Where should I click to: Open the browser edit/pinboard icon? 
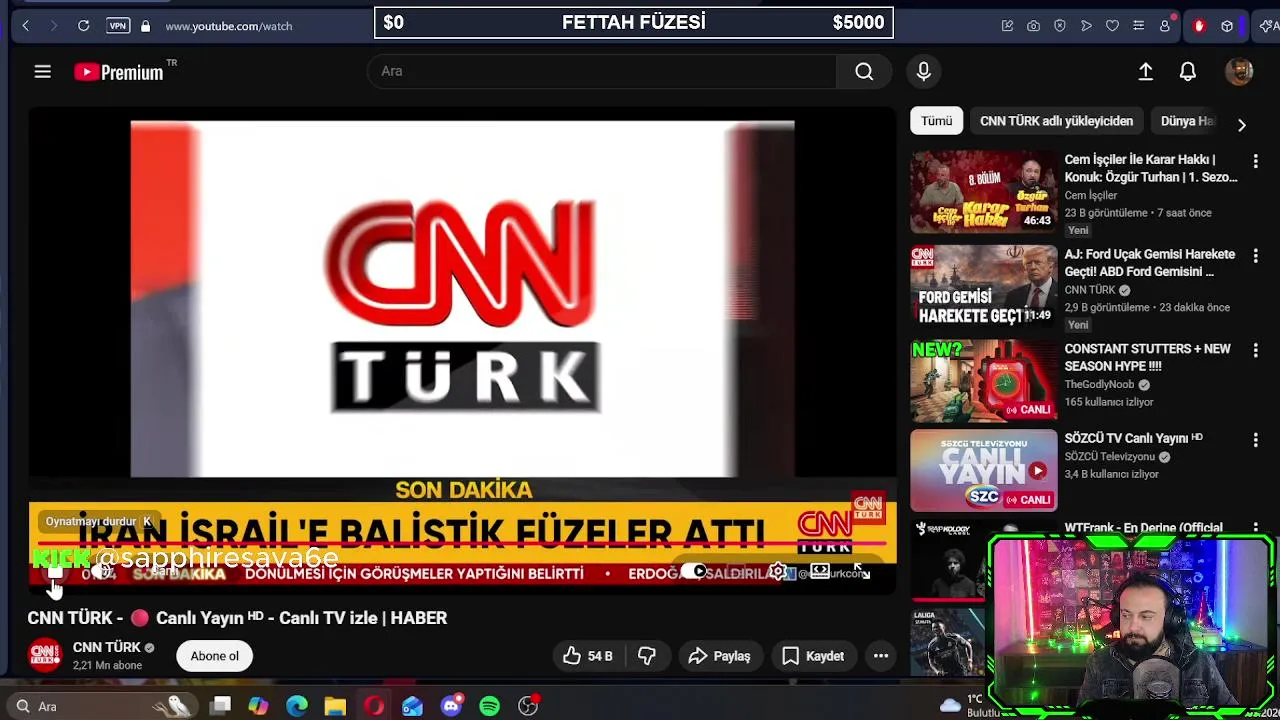pos(1008,26)
